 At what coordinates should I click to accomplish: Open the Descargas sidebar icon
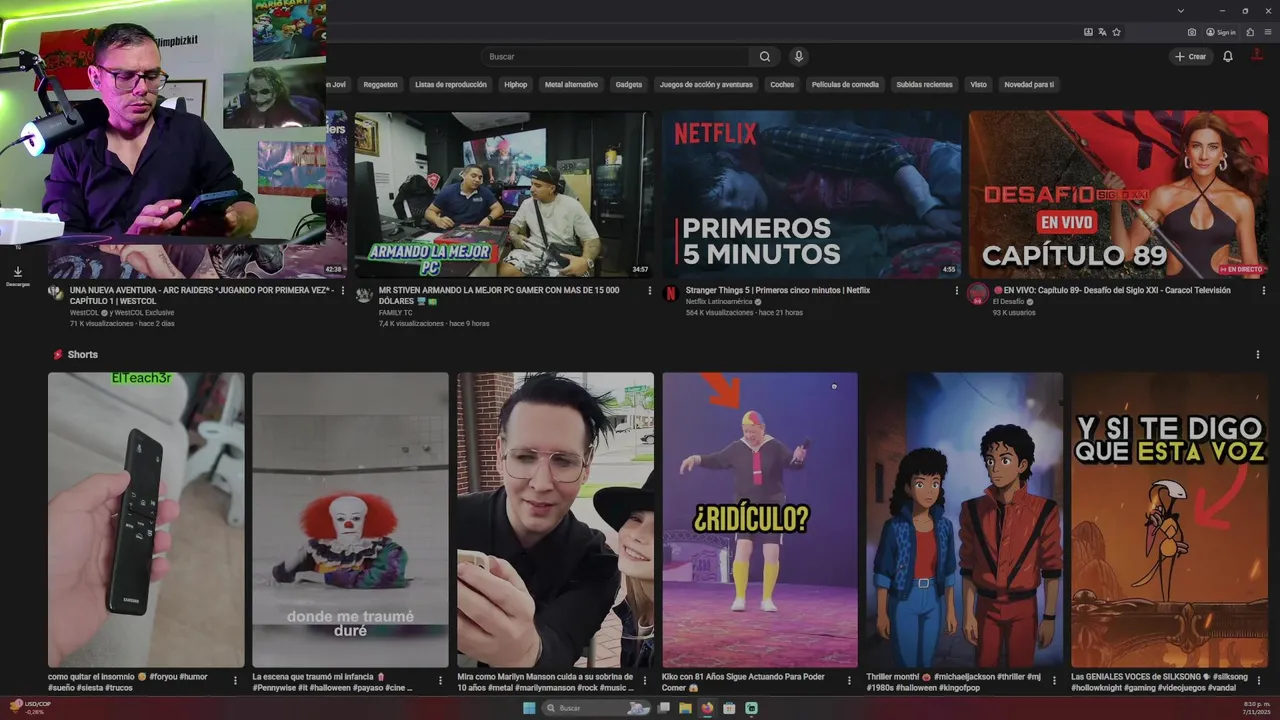[17, 276]
